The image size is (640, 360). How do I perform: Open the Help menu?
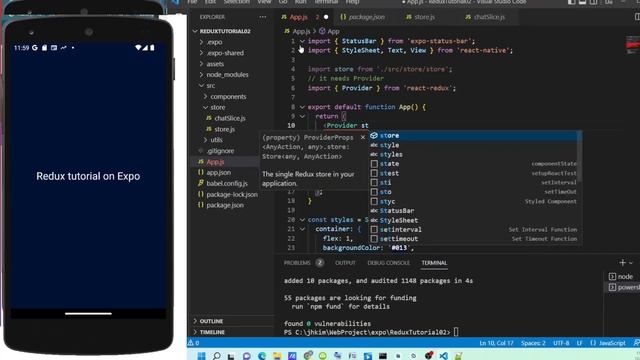tap(352, 2)
